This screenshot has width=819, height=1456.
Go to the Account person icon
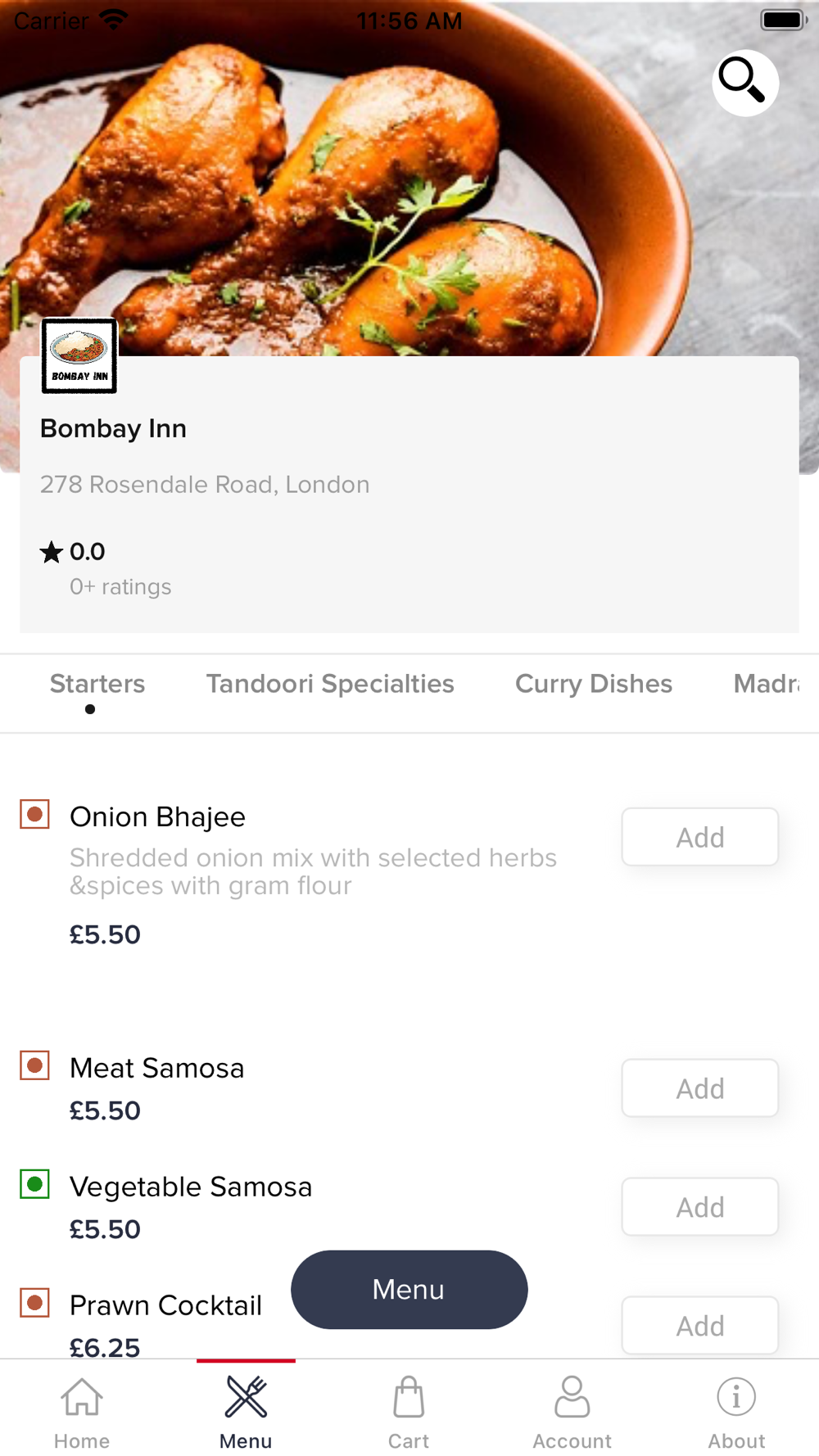[572, 1397]
